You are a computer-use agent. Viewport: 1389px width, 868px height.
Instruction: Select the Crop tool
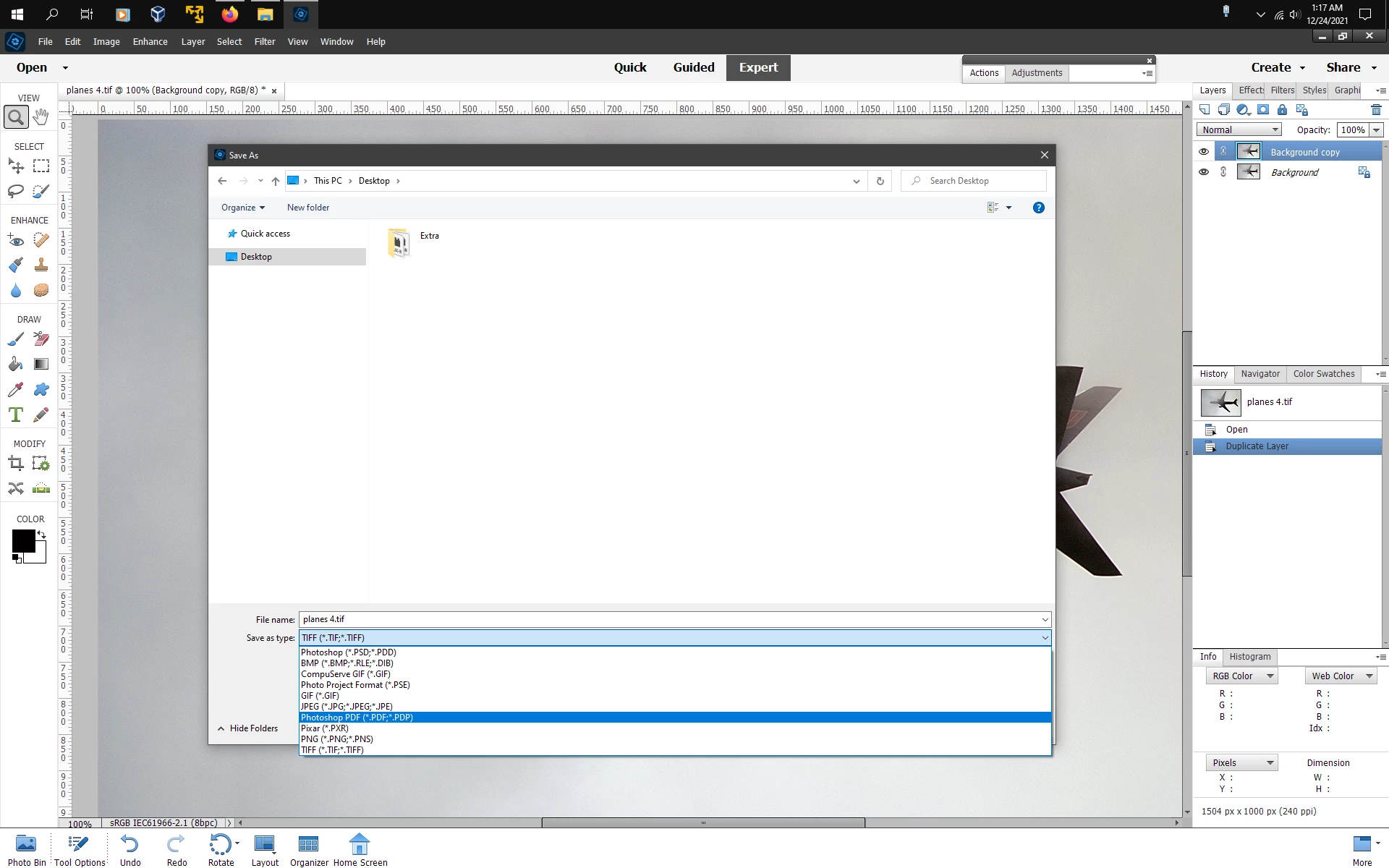[x=16, y=464]
